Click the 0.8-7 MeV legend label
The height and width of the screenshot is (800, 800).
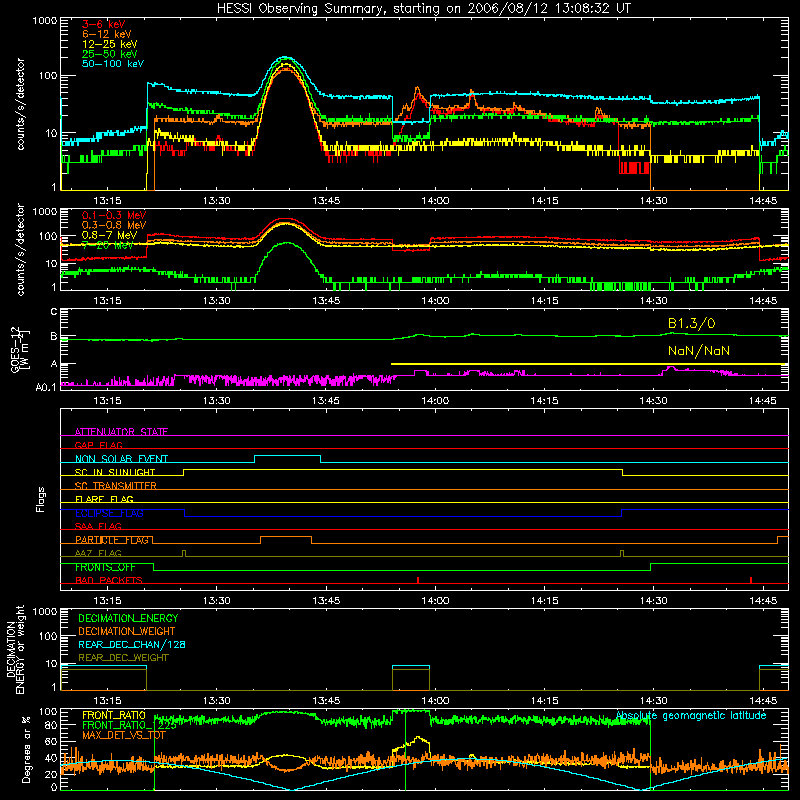109,235
